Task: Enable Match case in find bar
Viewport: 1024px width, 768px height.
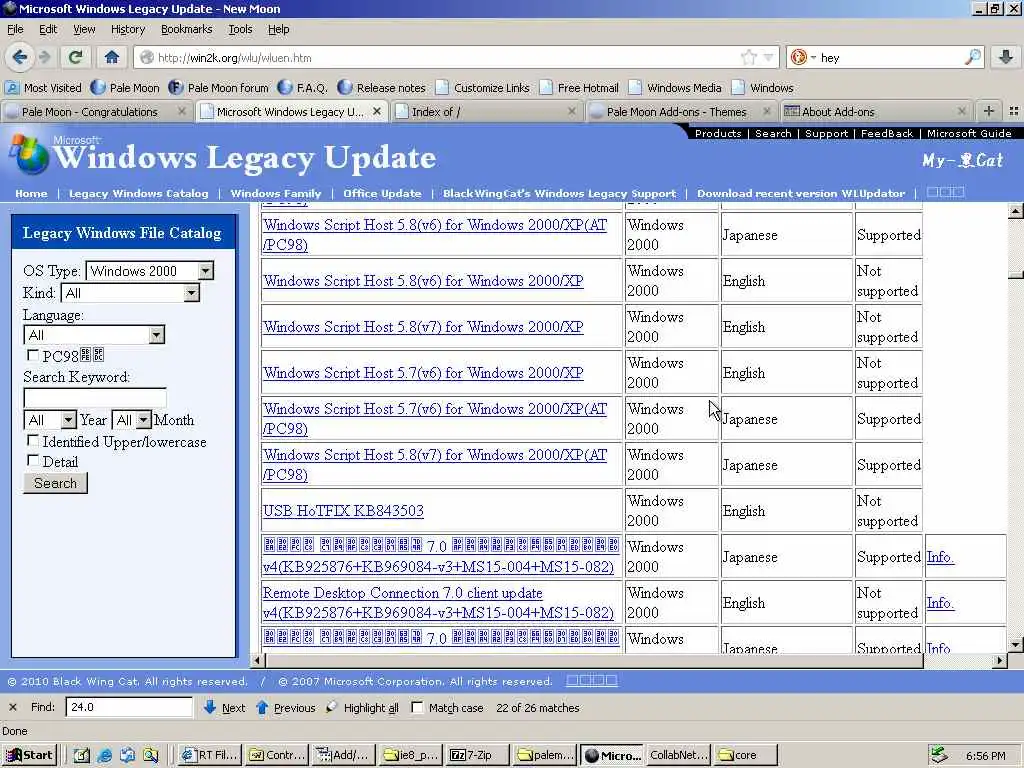Action: [417, 707]
